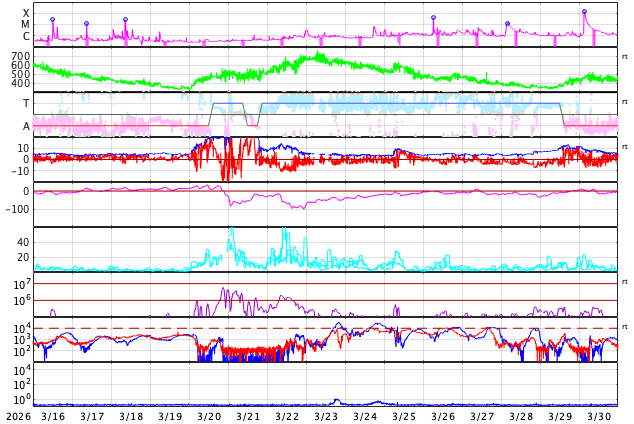Select the 2026 year label
Viewport: 634px width, 424px height.
pyautogui.click(x=17, y=416)
